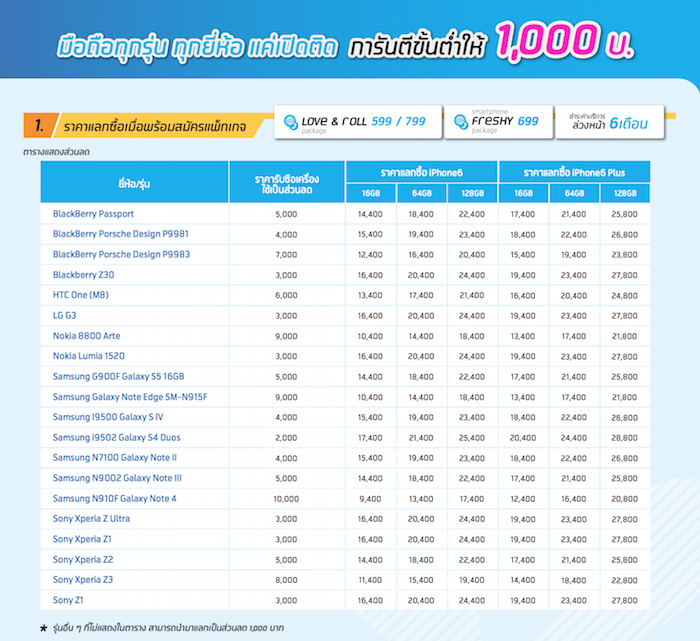
Task: Select the LG G3 row name
Action: pos(65,316)
